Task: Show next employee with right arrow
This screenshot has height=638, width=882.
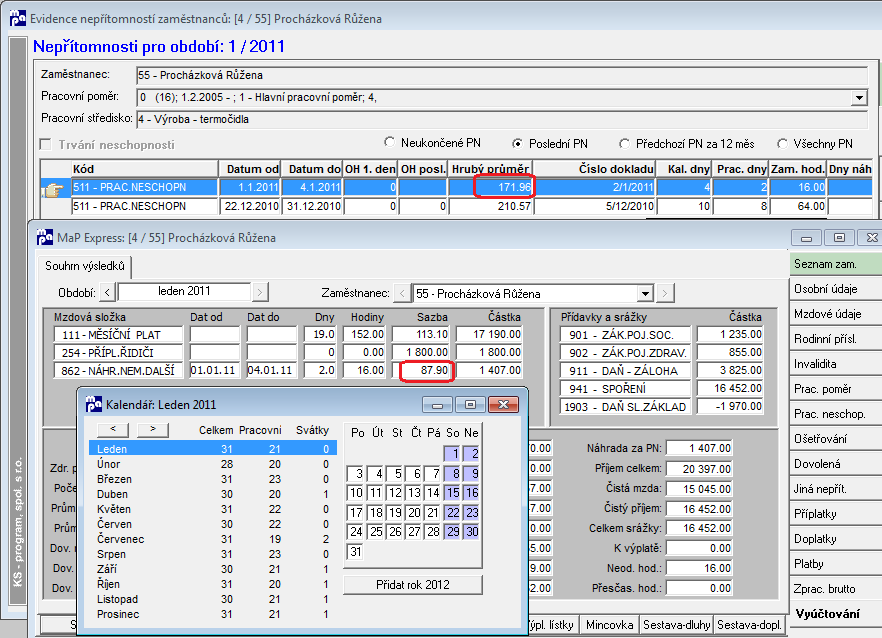Action: [665, 293]
